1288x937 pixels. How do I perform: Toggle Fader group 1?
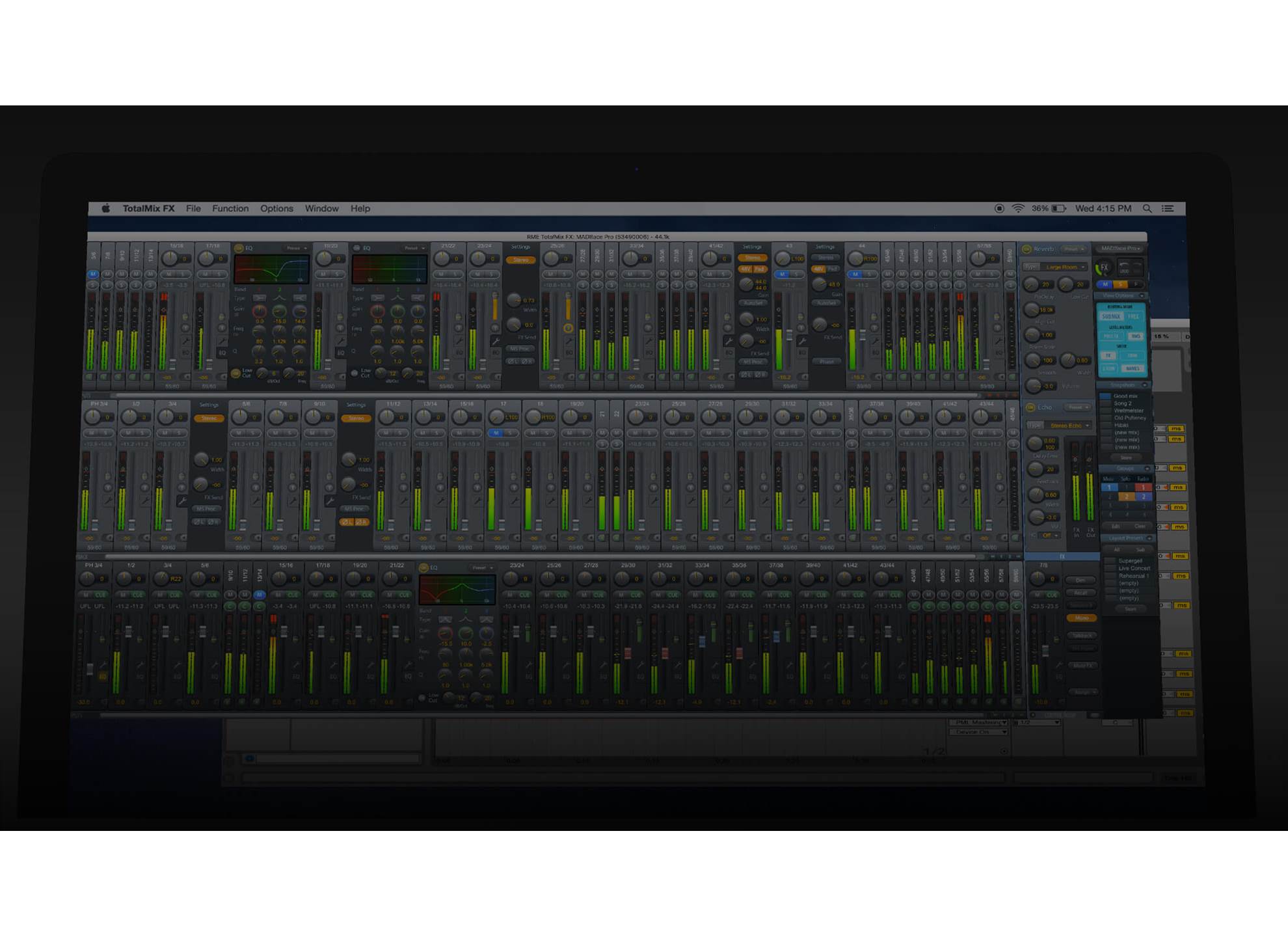1143,487
